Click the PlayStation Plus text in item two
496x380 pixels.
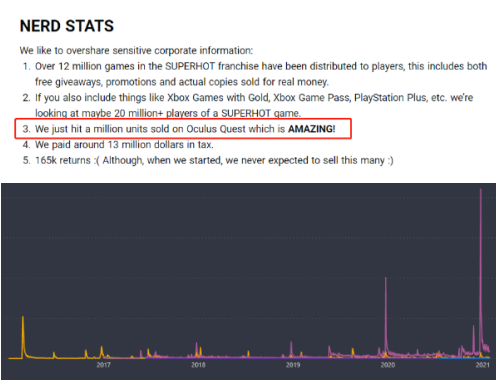pyautogui.click(x=390, y=98)
